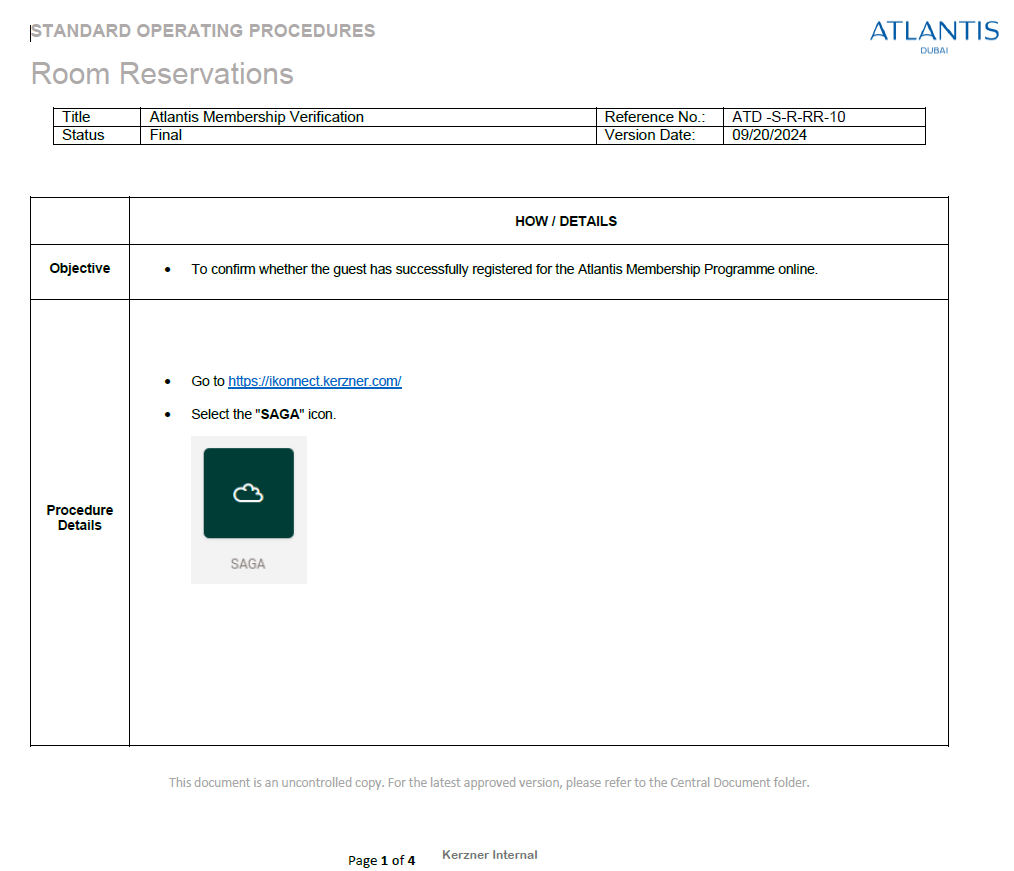Image resolution: width=1014 pixels, height=871 pixels.
Task: Click the 'Status' label cell
Action: [x=97, y=135]
